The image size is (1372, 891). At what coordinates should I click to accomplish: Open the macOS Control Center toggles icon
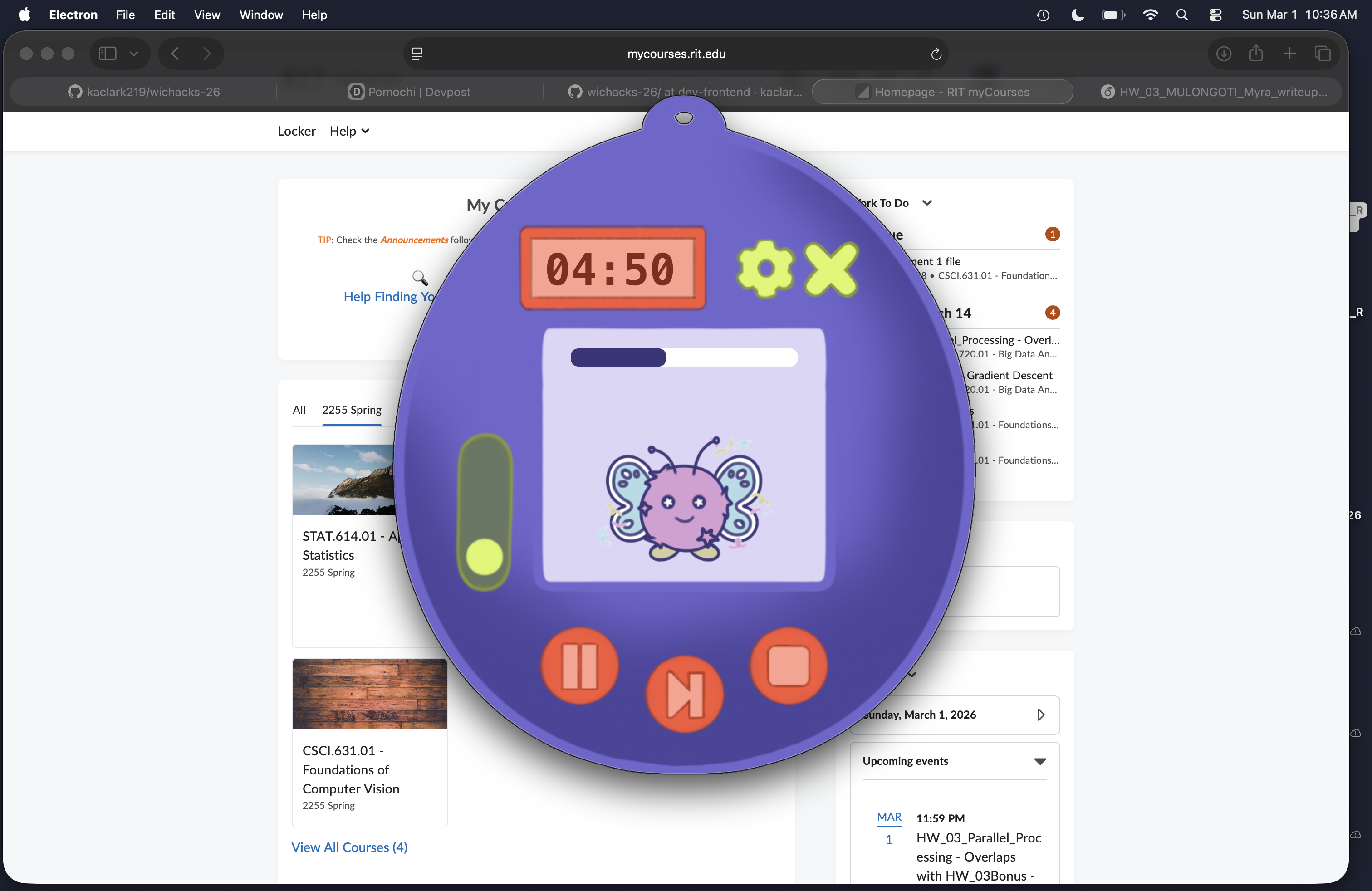pos(1215,15)
